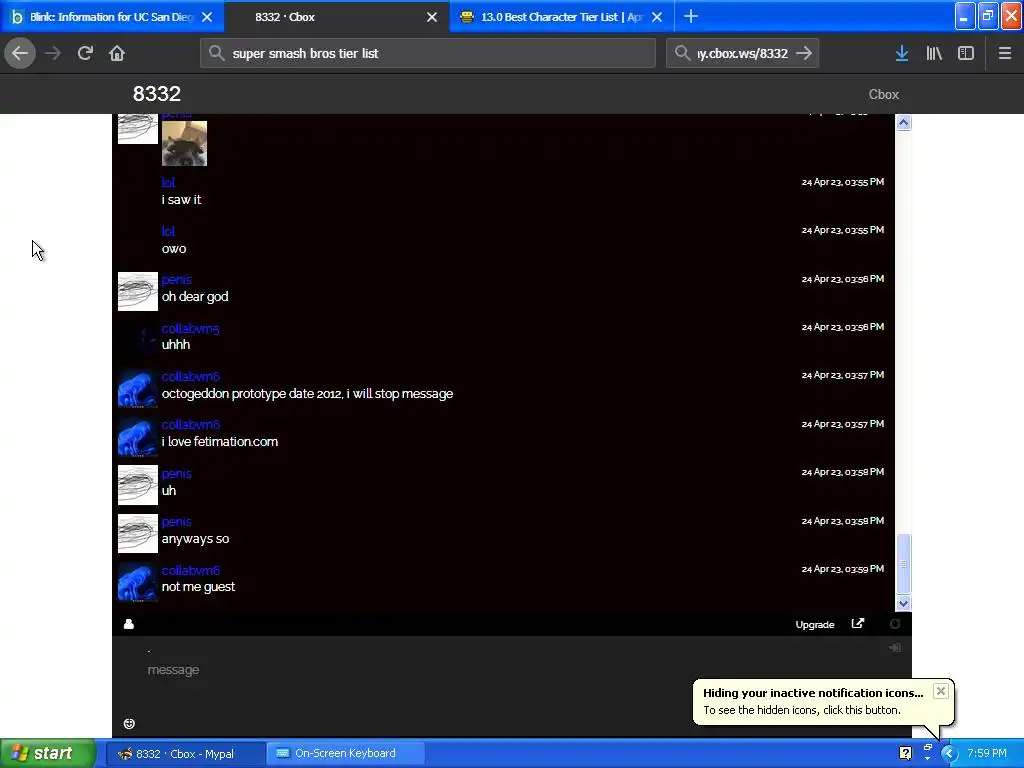Click the chat scrollbar thumb
Image resolution: width=1024 pixels, height=768 pixels.
(x=903, y=563)
